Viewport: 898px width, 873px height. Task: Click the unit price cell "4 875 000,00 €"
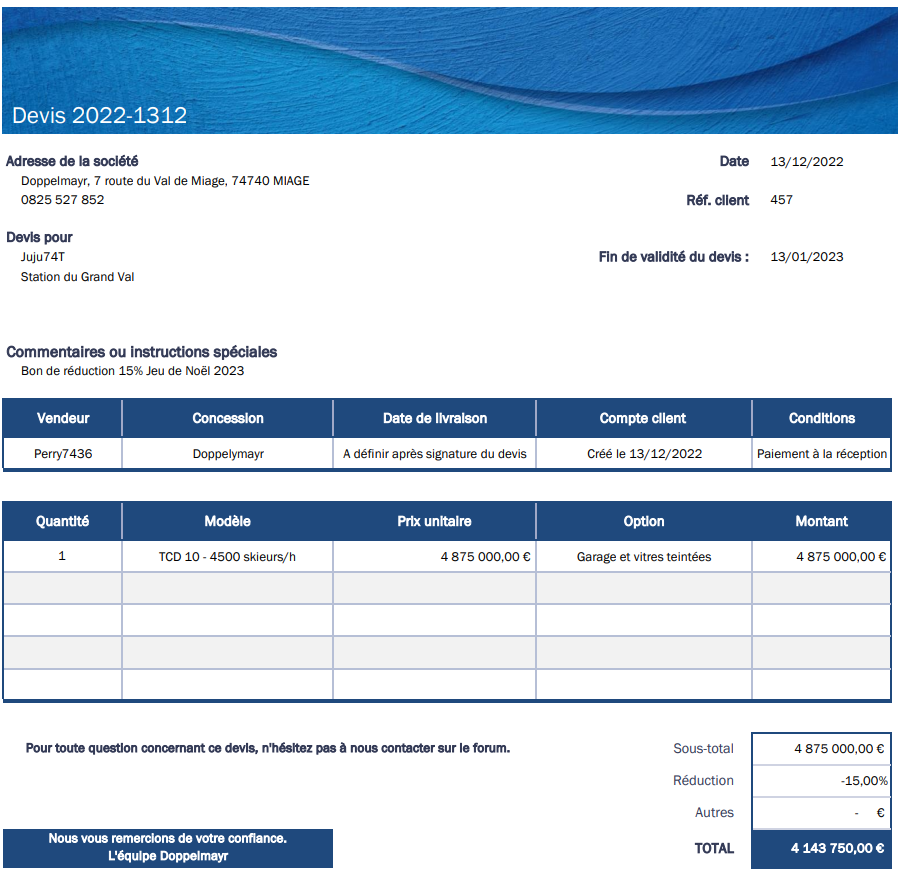click(435, 557)
